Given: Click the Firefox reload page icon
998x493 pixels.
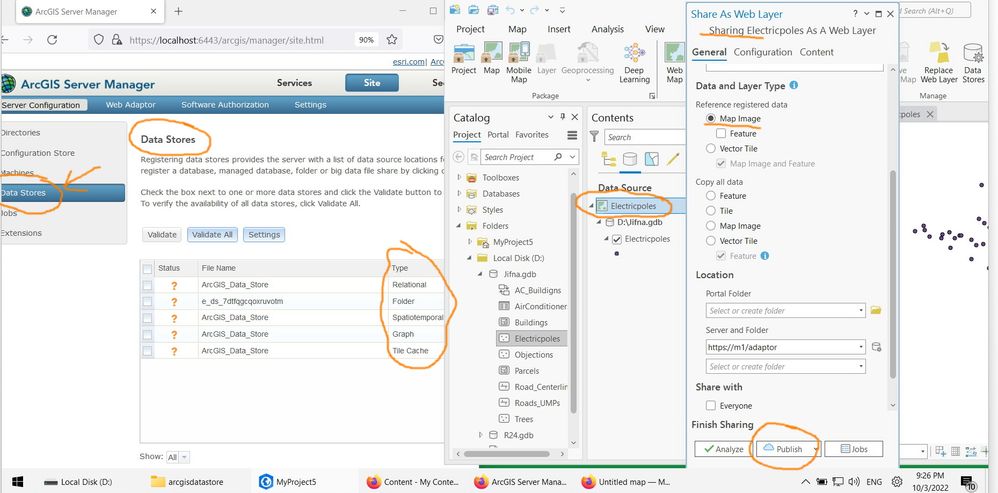Looking at the screenshot, I should (52, 39).
